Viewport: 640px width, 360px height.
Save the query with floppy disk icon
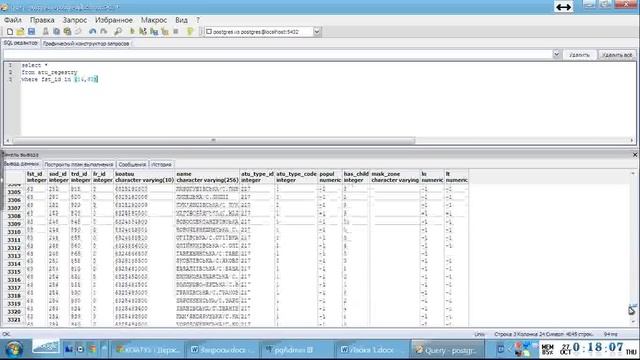(31, 31)
